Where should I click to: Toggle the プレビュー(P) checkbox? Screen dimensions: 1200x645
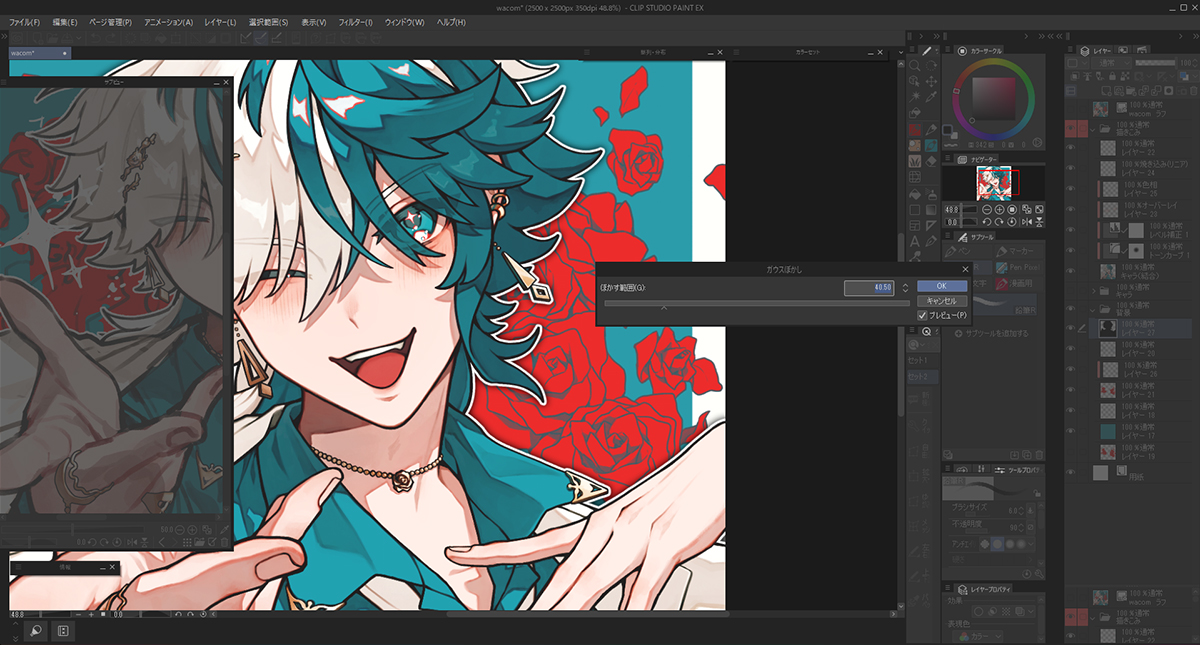click(923, 315)
